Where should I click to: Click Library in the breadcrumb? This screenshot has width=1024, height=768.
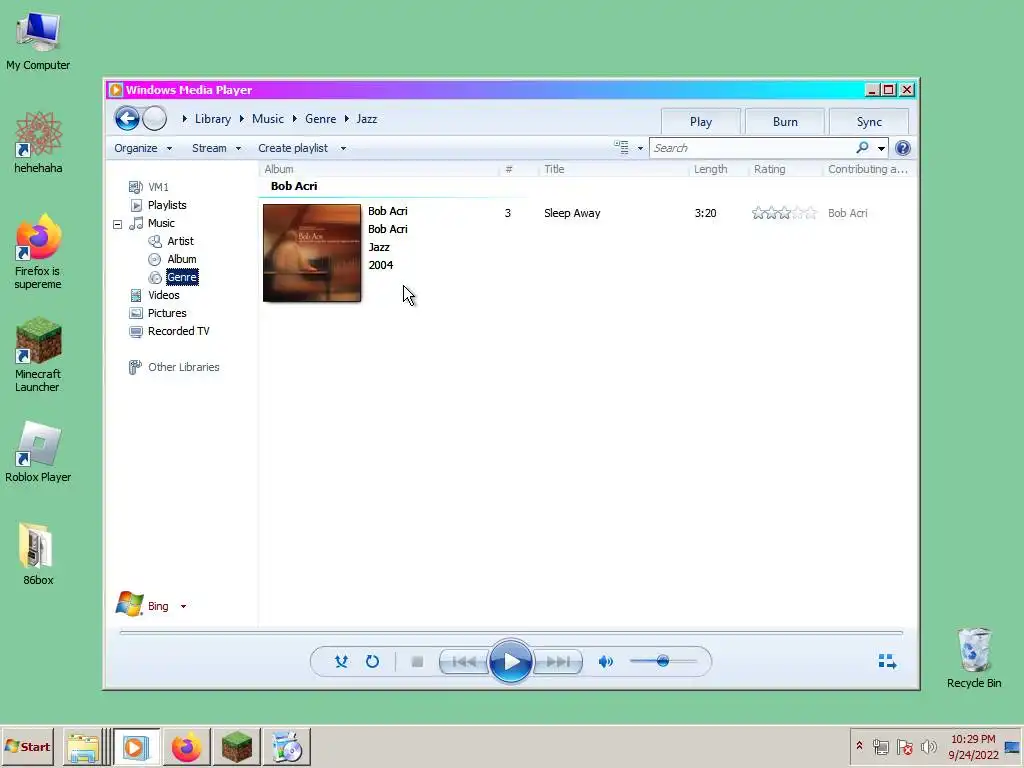pos(213,119)
